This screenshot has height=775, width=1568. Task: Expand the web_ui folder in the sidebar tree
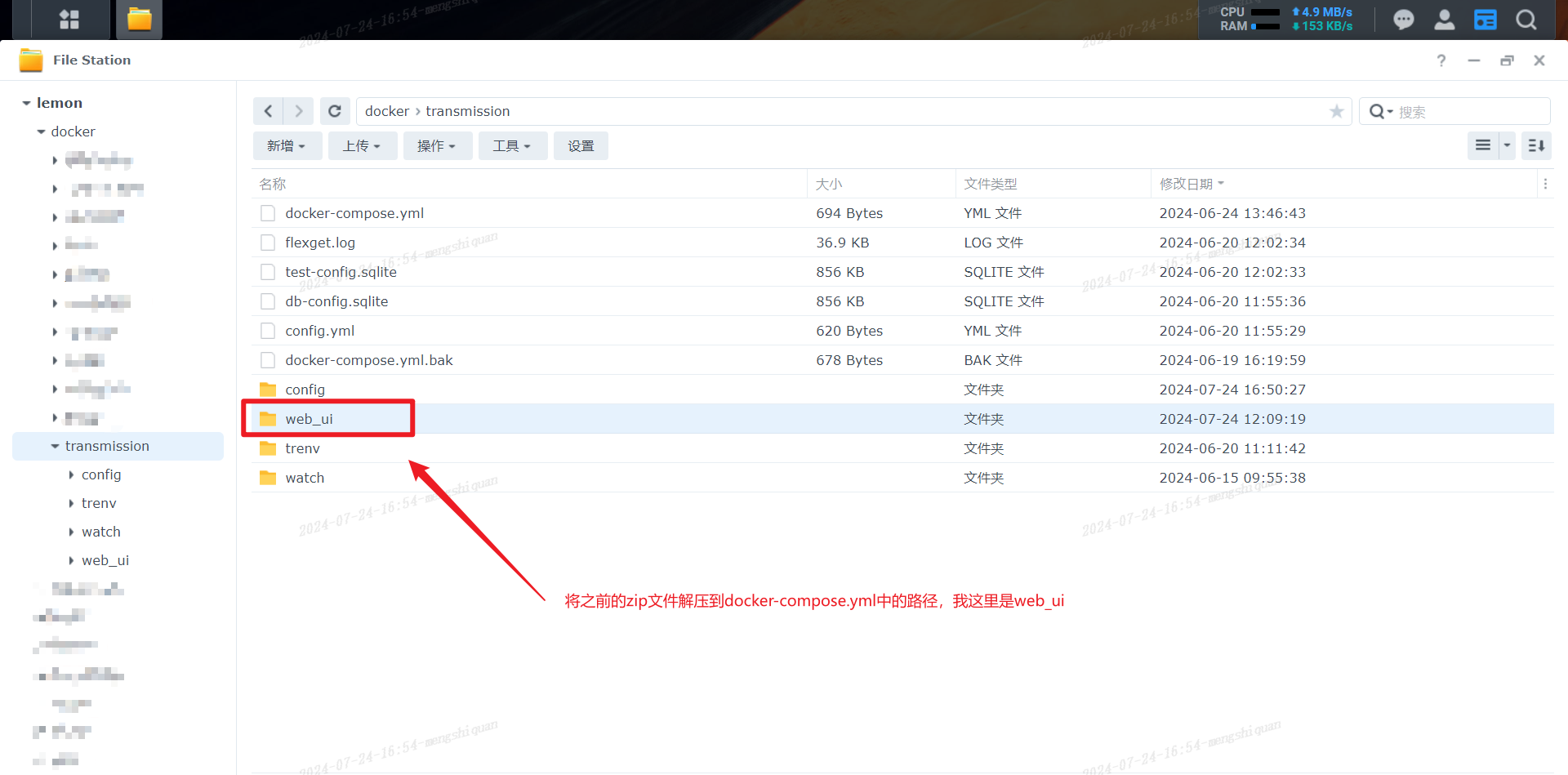pyautogui.click(x=72, y=560)
